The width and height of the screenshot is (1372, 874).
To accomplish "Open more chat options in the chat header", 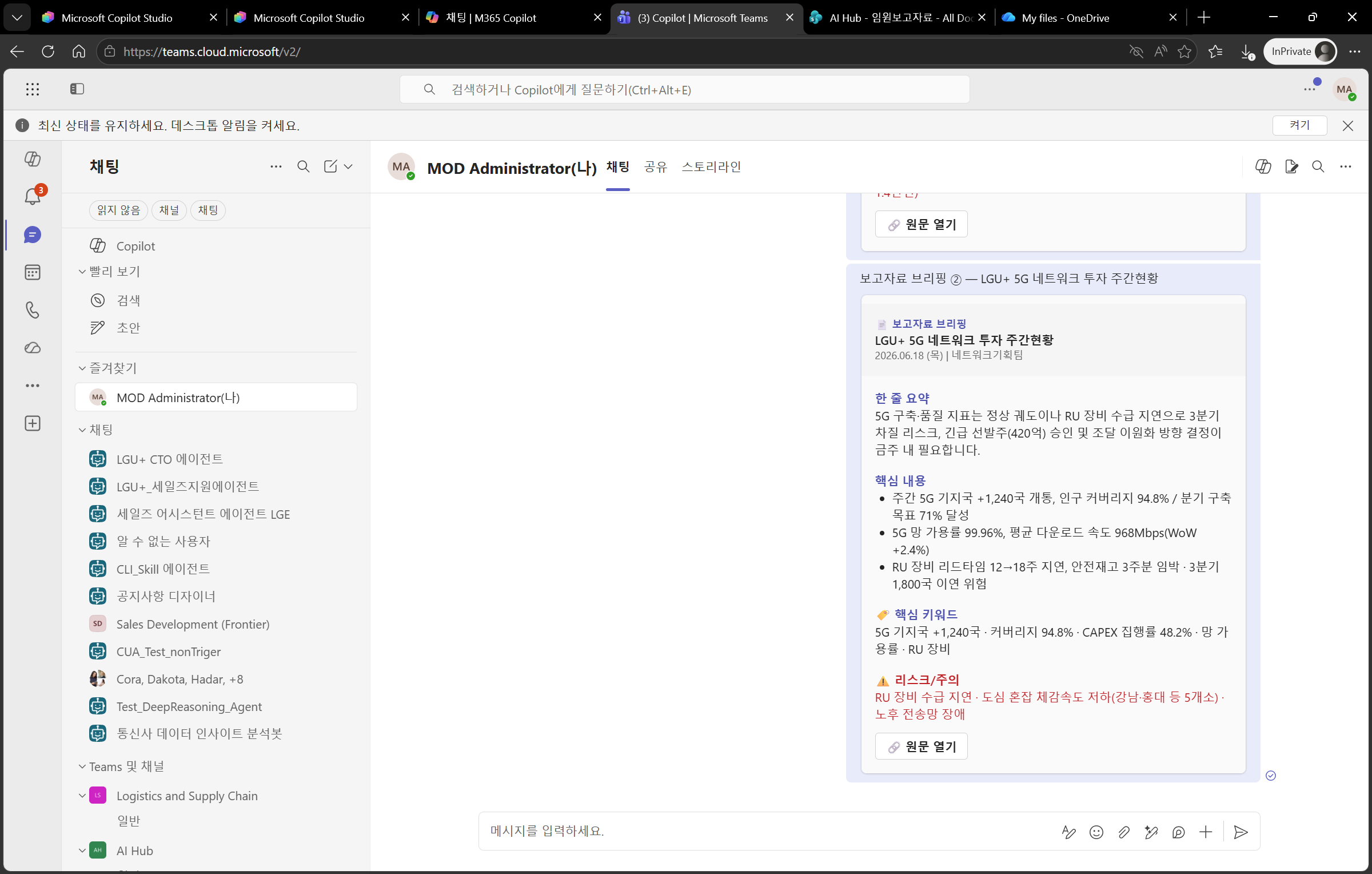I will 1346,166.
